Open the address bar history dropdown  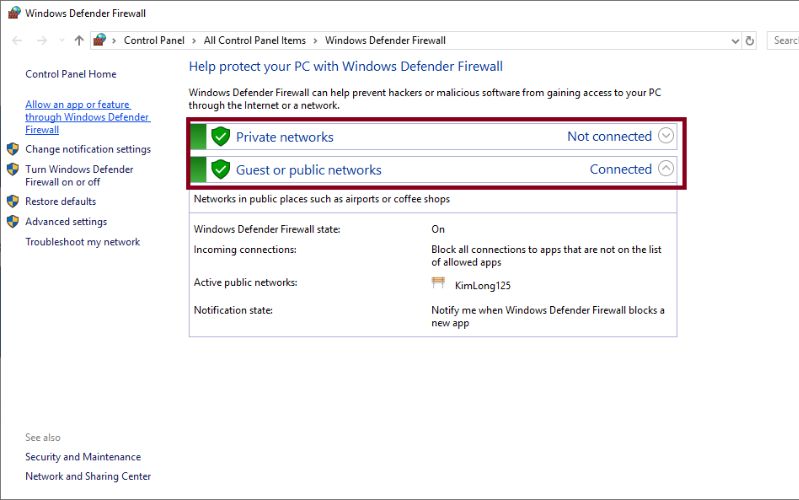tap(735, 41)
